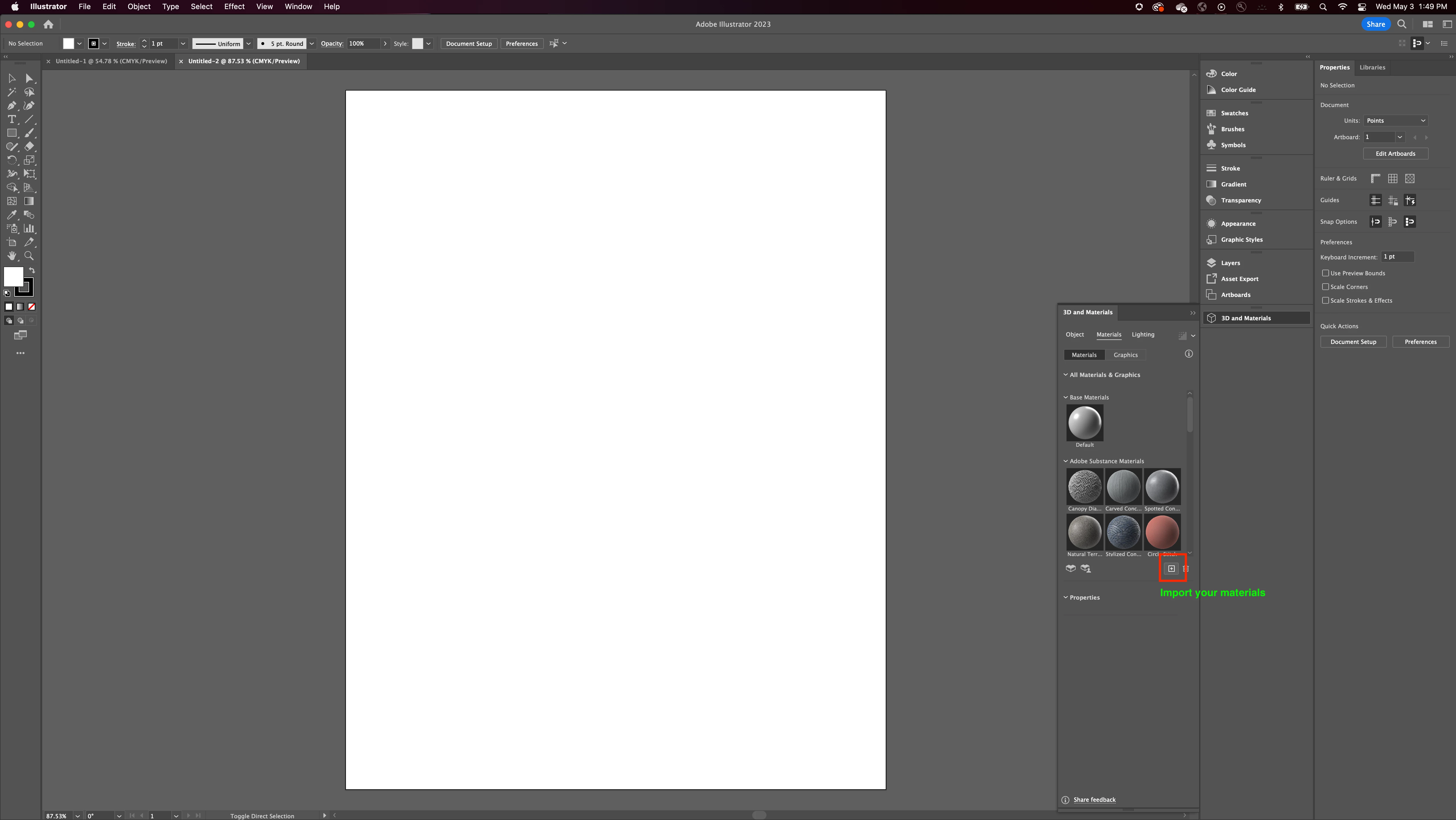Check the Scale Corners option
The width and height of the screenshot is (1456, 820).
point(1325,286)
